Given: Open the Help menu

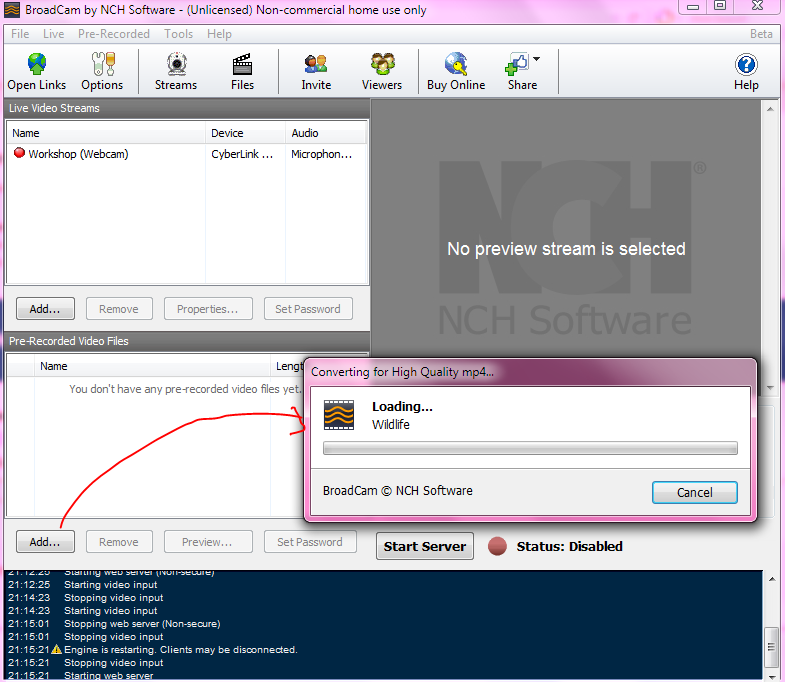Looking at the screenshot, I should point(219,34).
